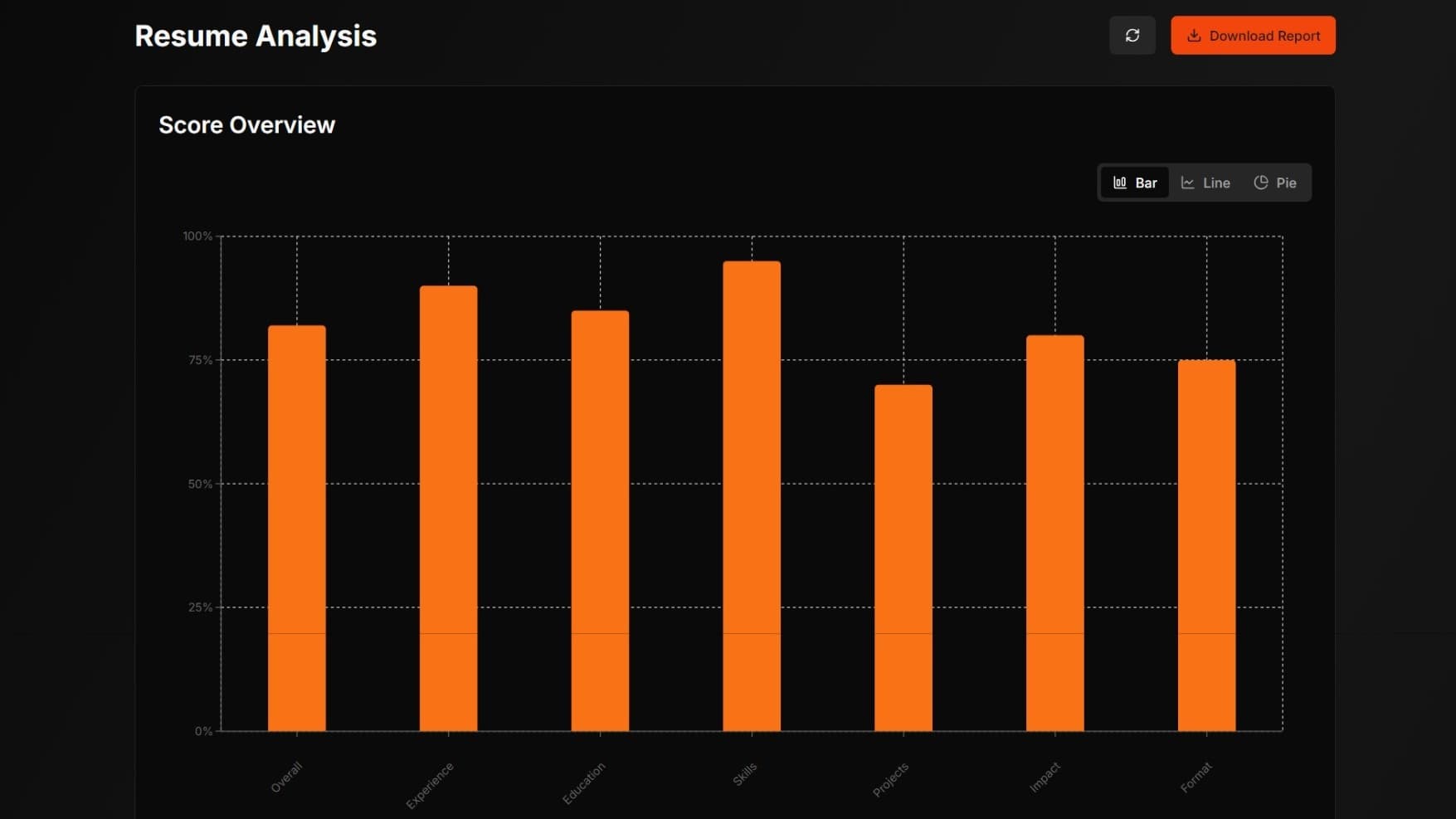Click the Experience x-axis label
Screen dimensions: 1456x819
[x=430, y=785]
